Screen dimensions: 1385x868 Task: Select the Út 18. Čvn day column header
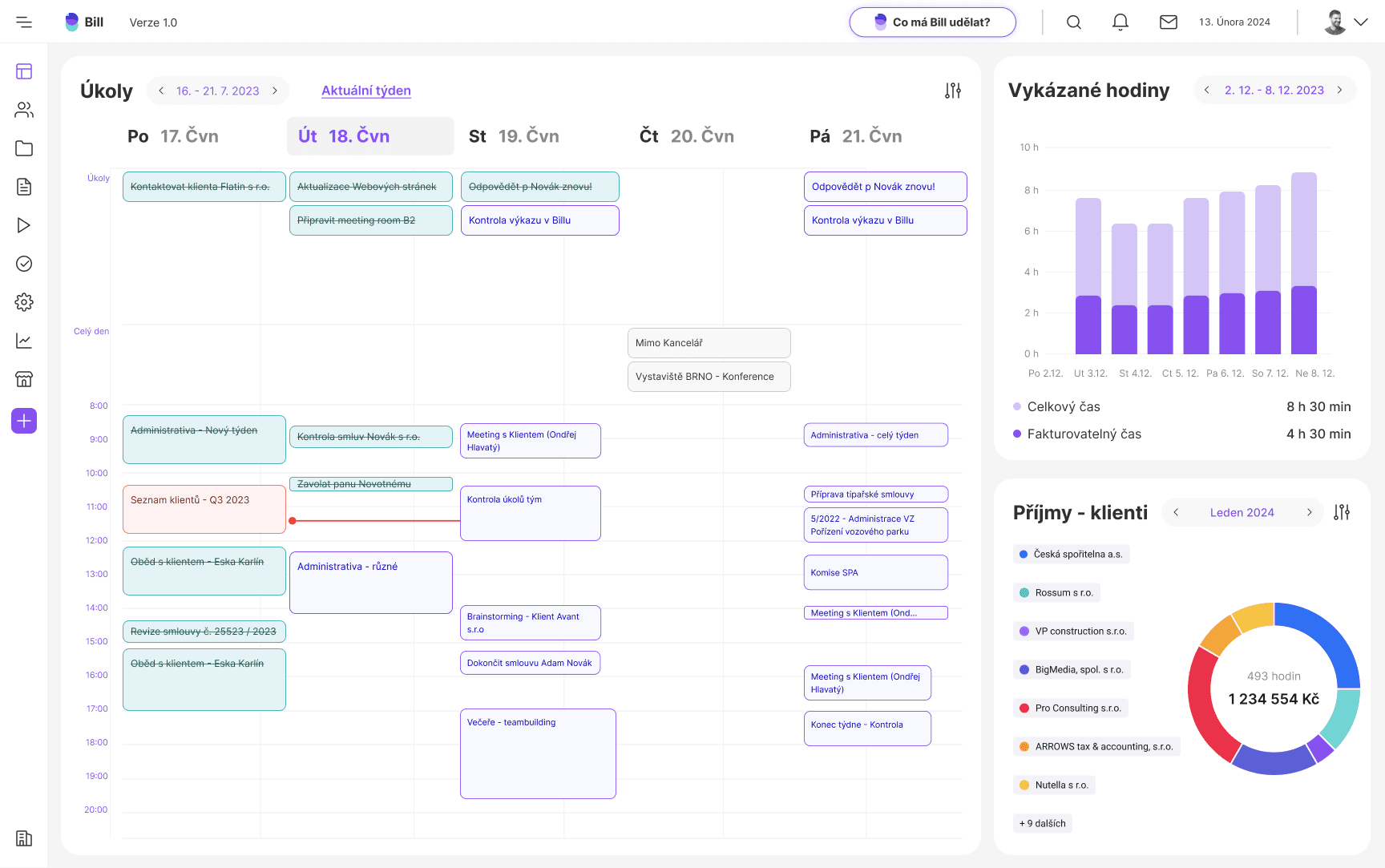click(370, 136)
